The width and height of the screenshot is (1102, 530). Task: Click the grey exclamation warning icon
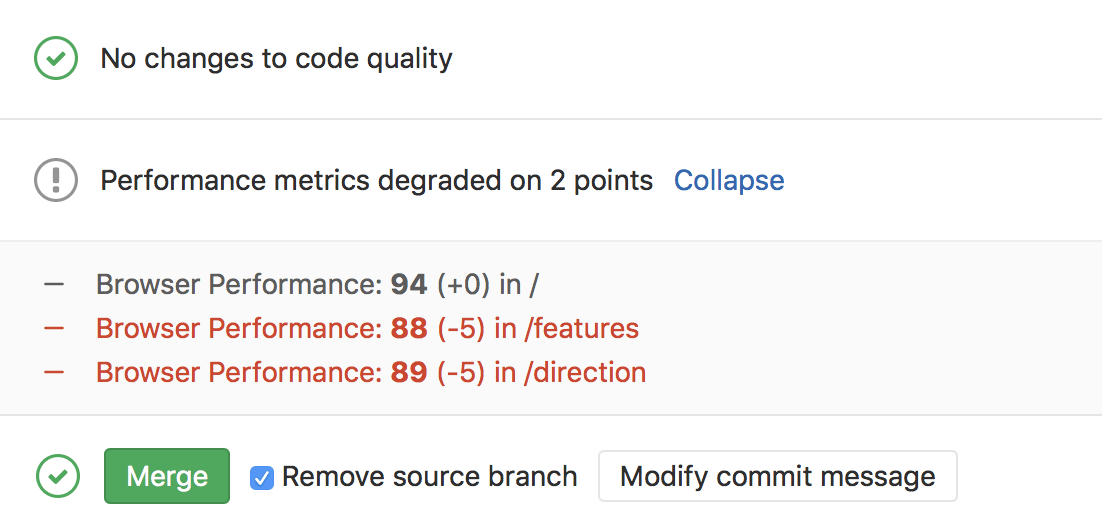tap(56, 181)
